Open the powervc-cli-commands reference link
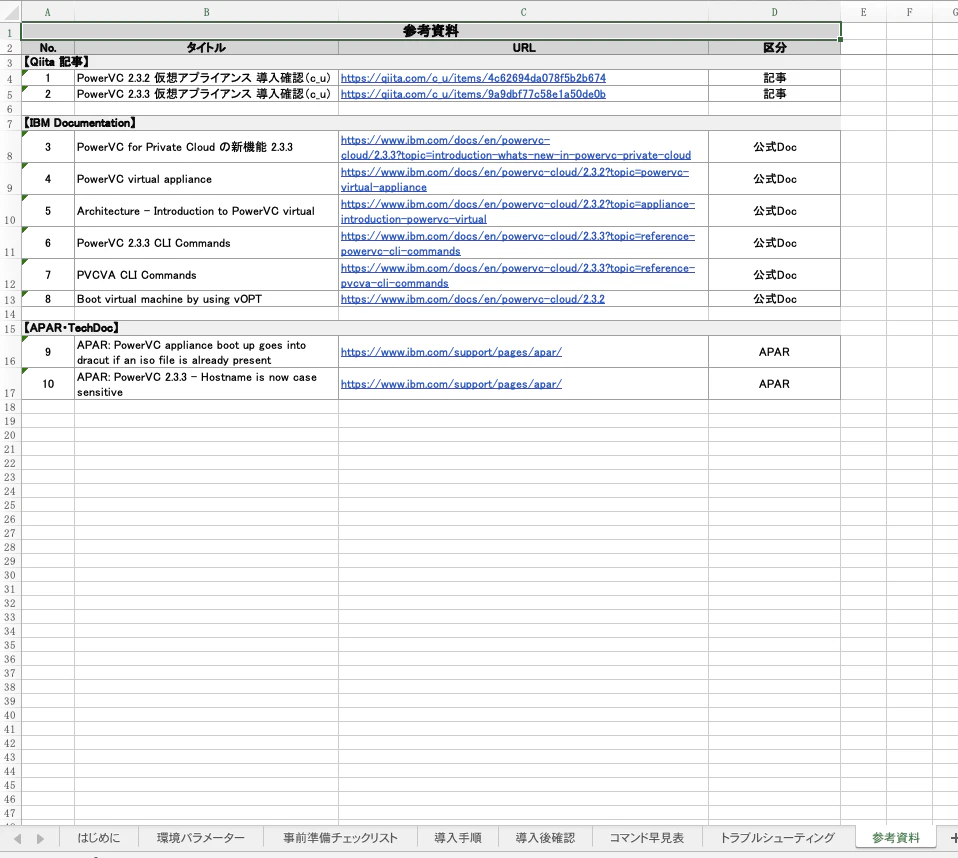958x858 pixels. pyautogui.click(x=517, y=243)
